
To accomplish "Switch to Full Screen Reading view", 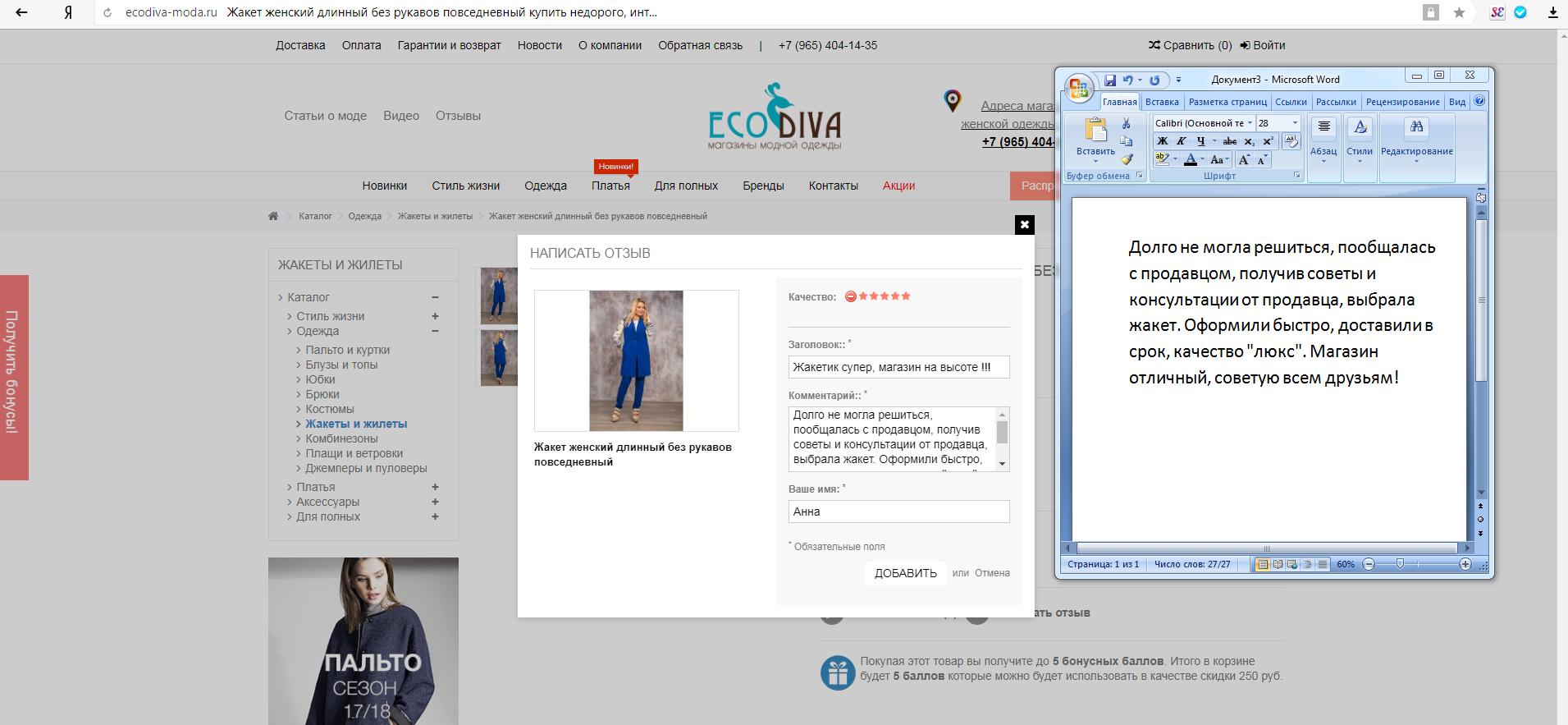I will pyautogui.click(x=1278, y=564).
